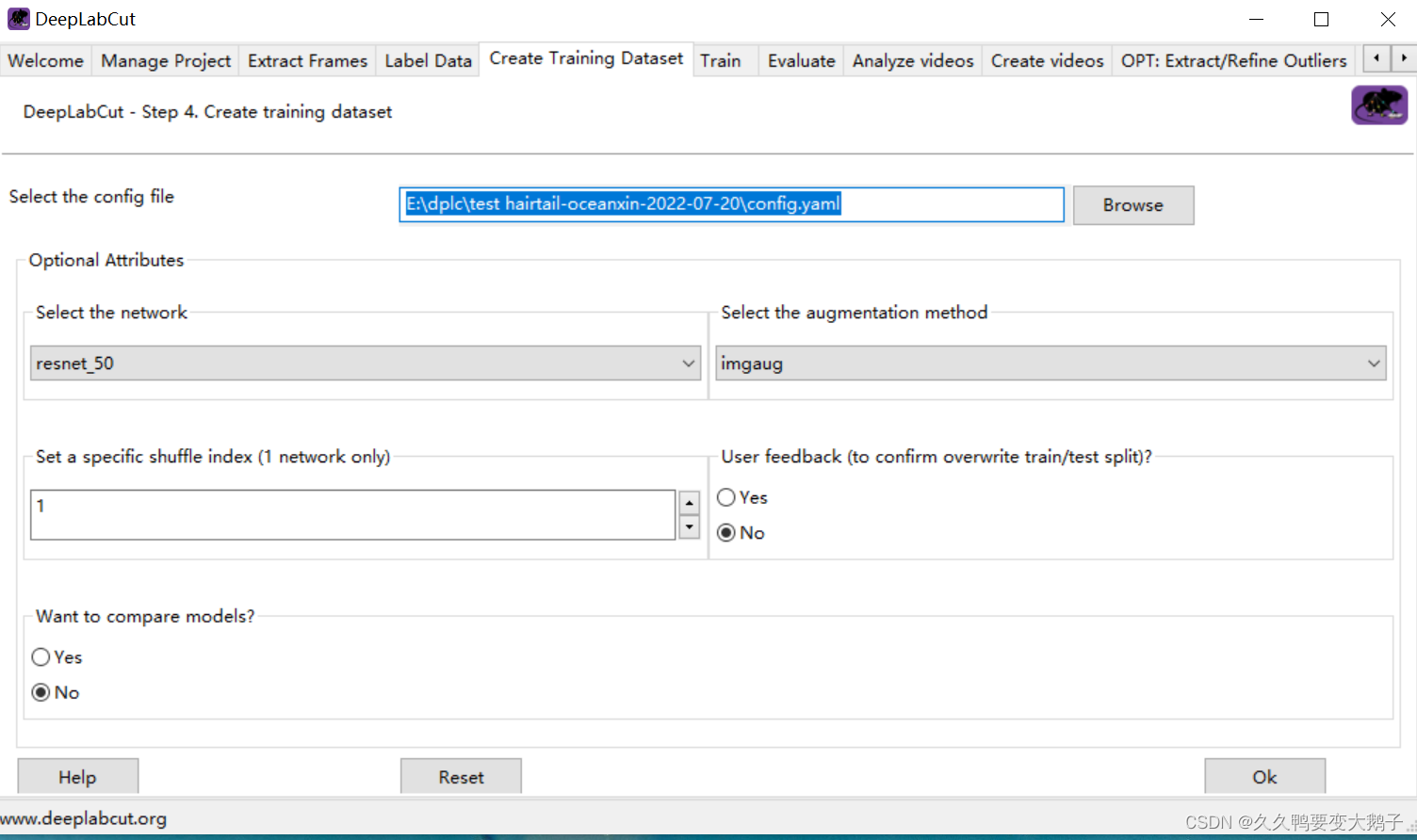The height and width of the screenshot is (840, 1417).
Task: Click www.deeplabcut.org status bar text
Action: pyautogui.click(x=84, y=818)
